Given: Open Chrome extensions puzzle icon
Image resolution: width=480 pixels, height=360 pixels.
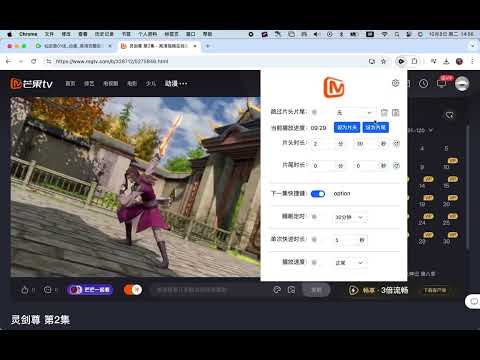Looking at the screenshot, I should point(414,61).
